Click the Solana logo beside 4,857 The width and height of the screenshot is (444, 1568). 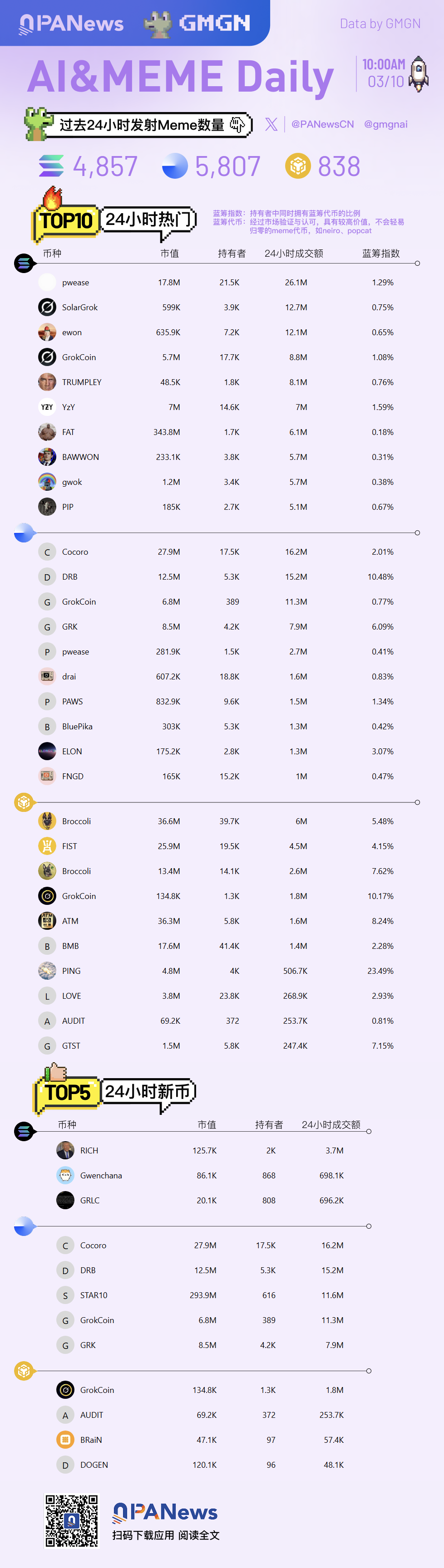click(51, 166)
